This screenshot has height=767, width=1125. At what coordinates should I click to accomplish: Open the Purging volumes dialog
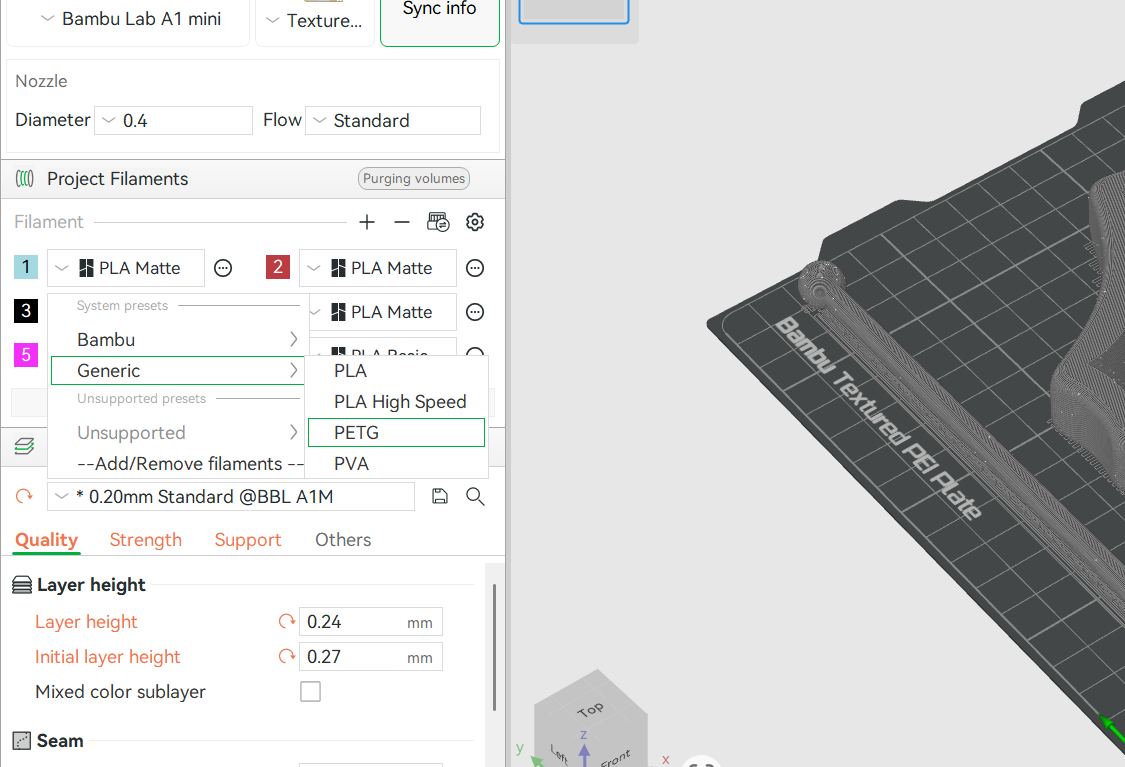pyautogui.click(x=414, y=179)
